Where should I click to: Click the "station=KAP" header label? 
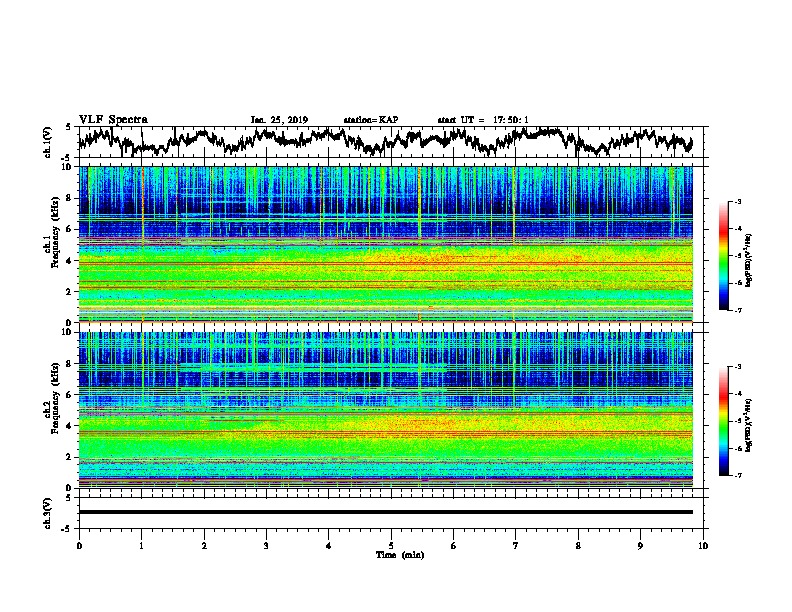tap(371, 120)
